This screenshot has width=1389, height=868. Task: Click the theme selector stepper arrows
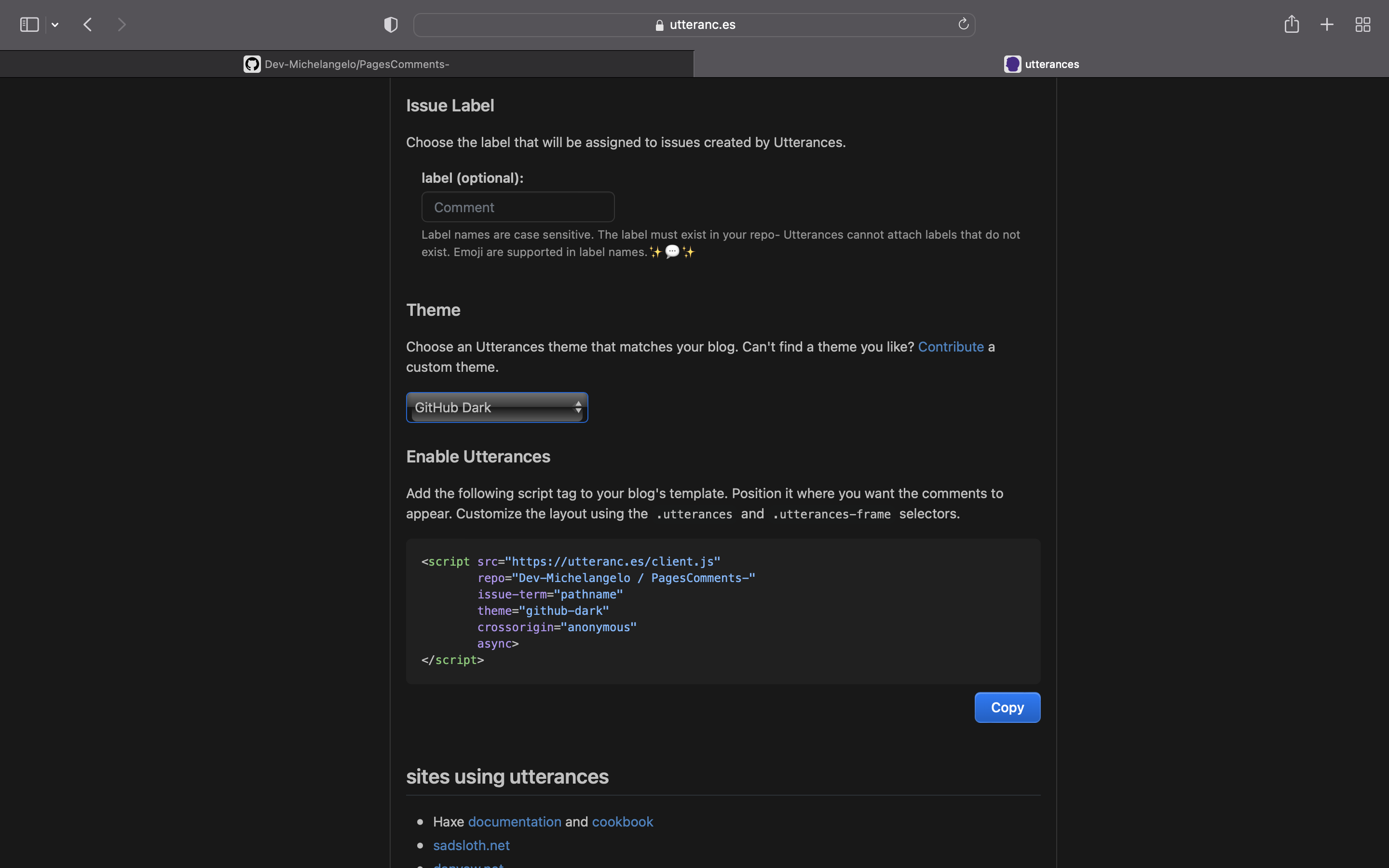click(578, 407)
